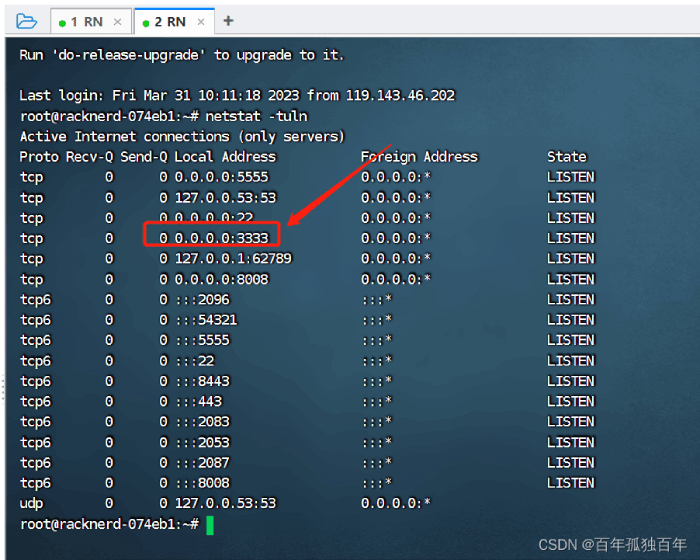Switch to the 2 RN tab
This screenshot has width=700, height=560.
175,21
